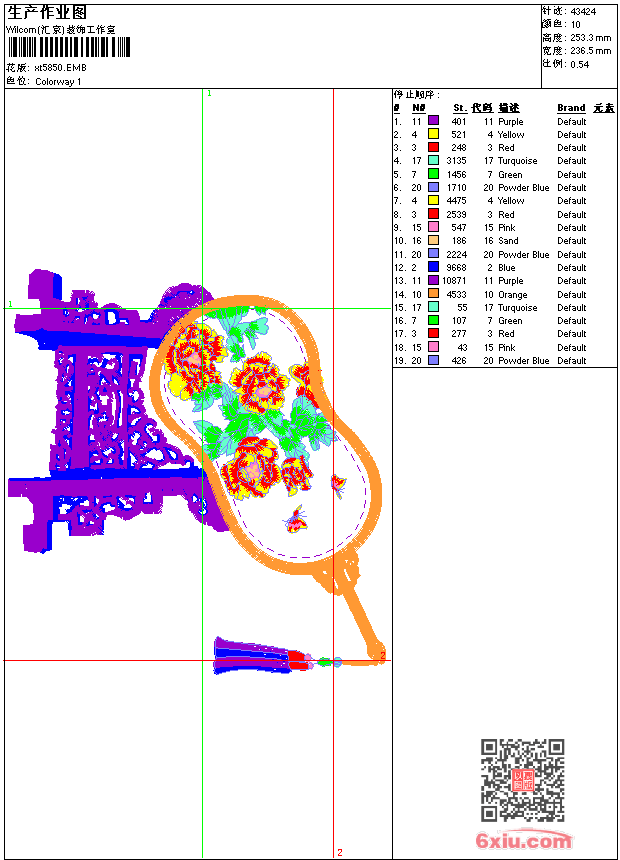Click the Colorway 1 label
Viewport: 620px width, 860px height.
[x=58, y=82]
